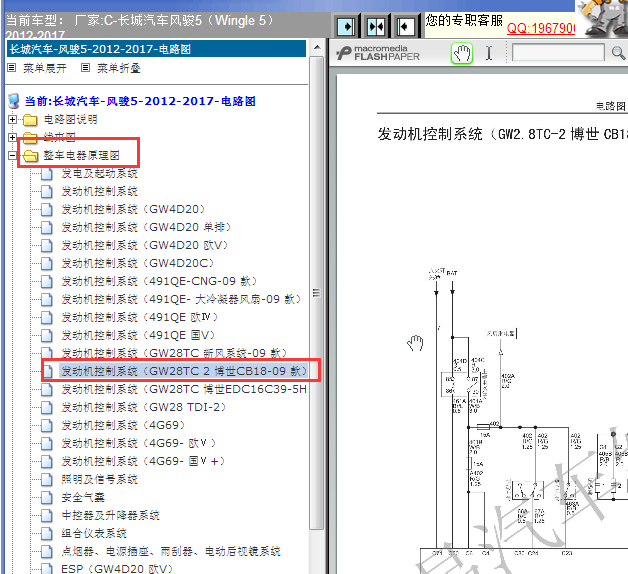Open 点烟器、电源插座、雨刮器、电动后视镜系统

click(171, 551)
